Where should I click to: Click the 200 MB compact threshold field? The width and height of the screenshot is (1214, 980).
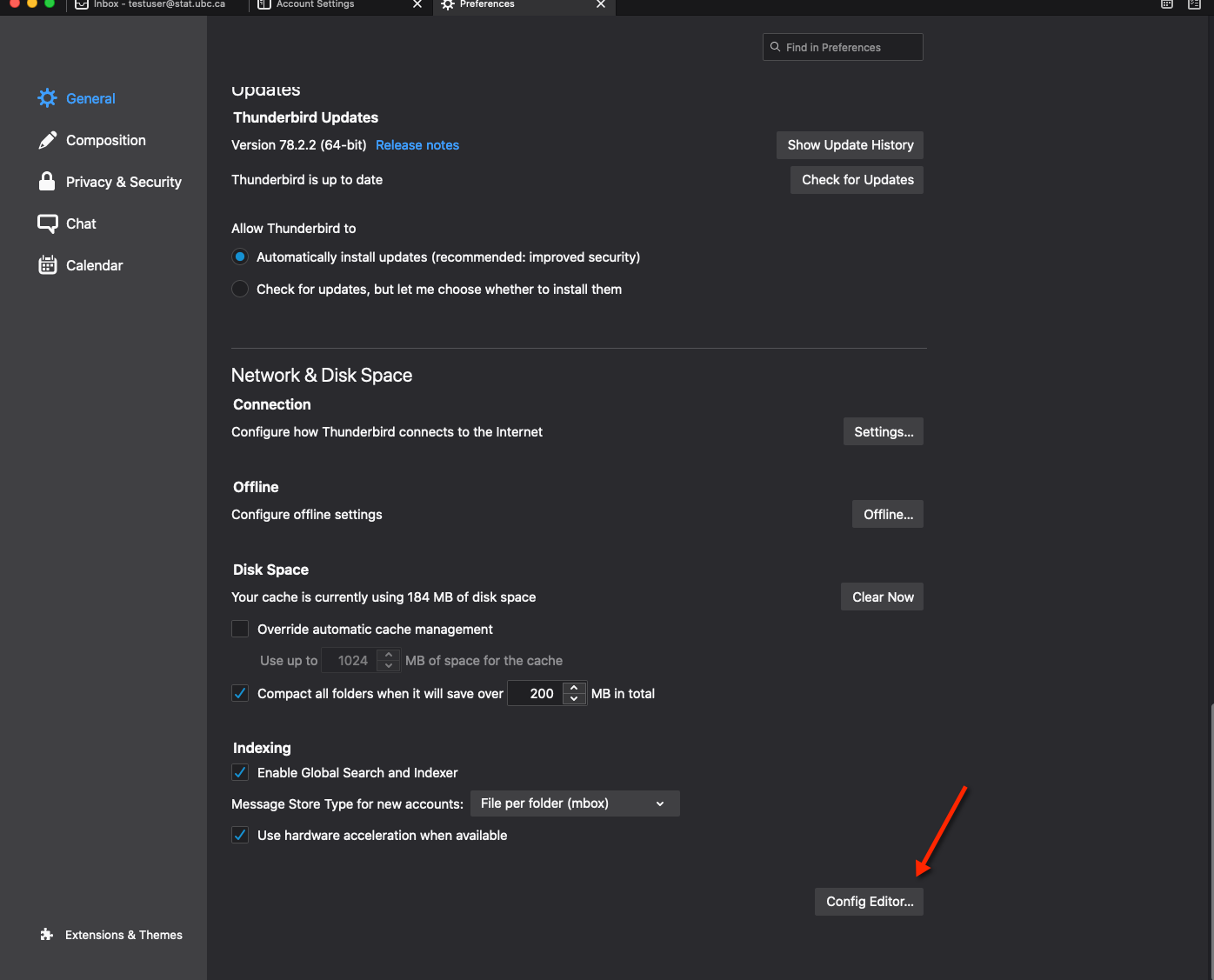point(536,693)
